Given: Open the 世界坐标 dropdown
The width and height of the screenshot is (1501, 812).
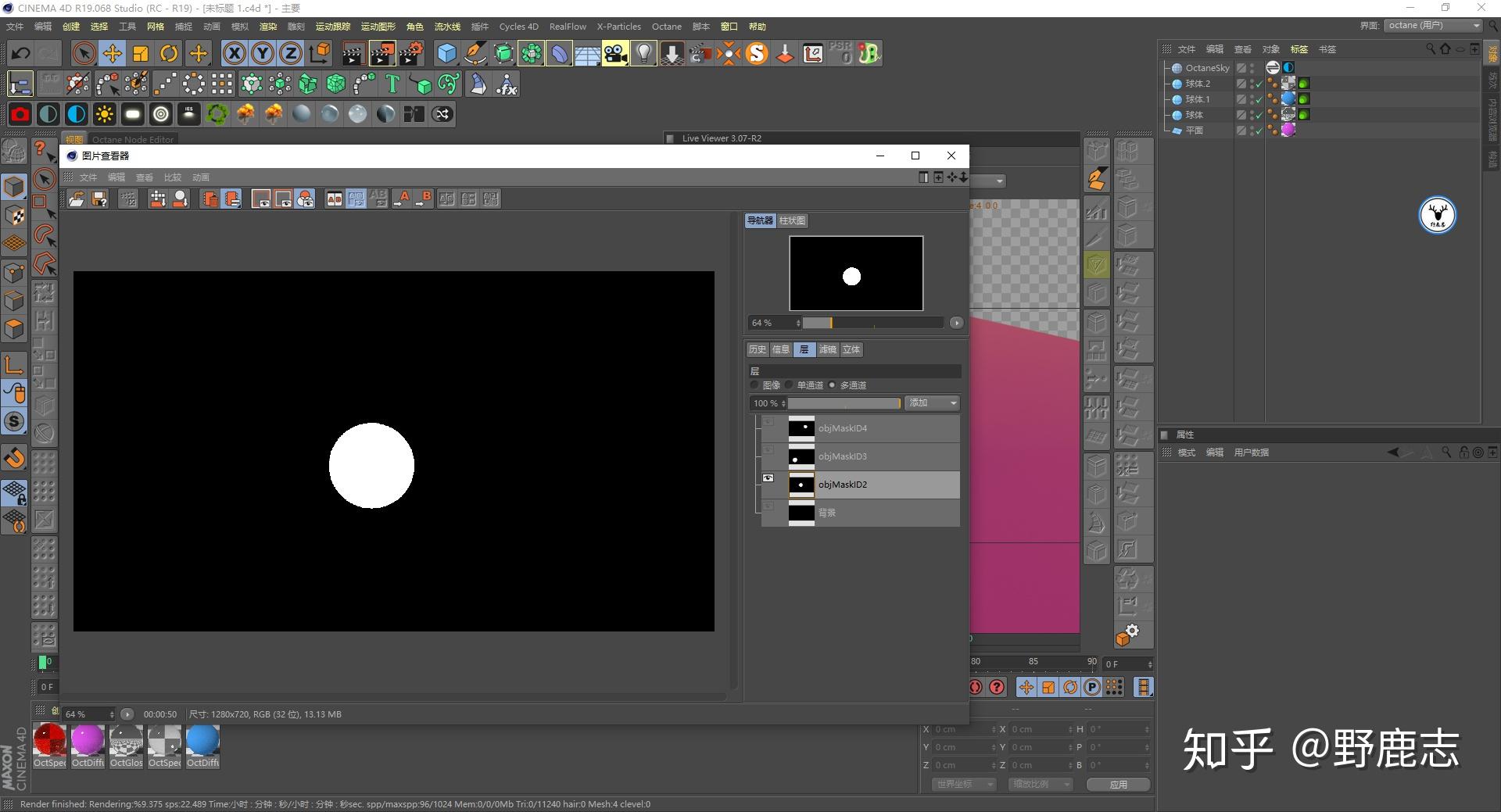Looking at the screenshot, I should click(964, 784).
